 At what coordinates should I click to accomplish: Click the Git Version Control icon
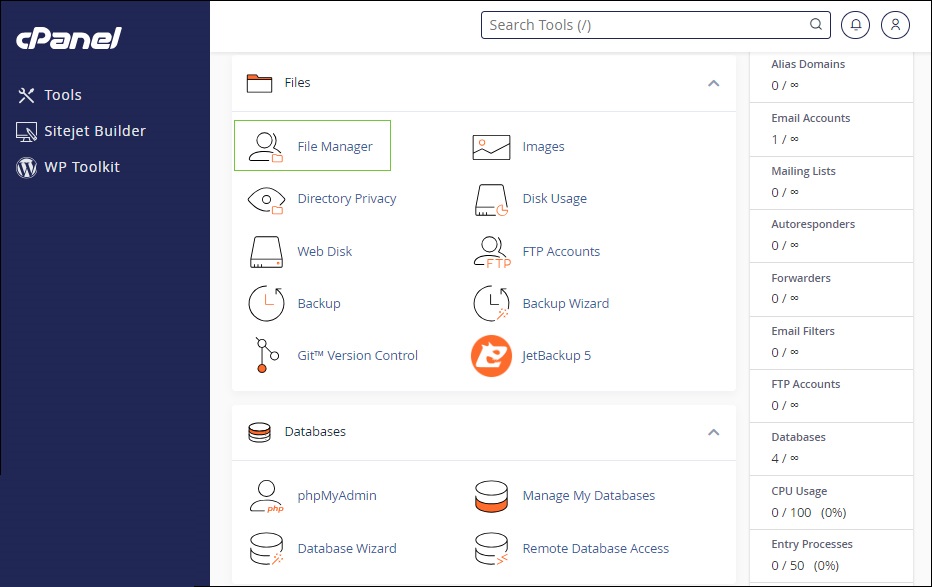coord(264,356)
